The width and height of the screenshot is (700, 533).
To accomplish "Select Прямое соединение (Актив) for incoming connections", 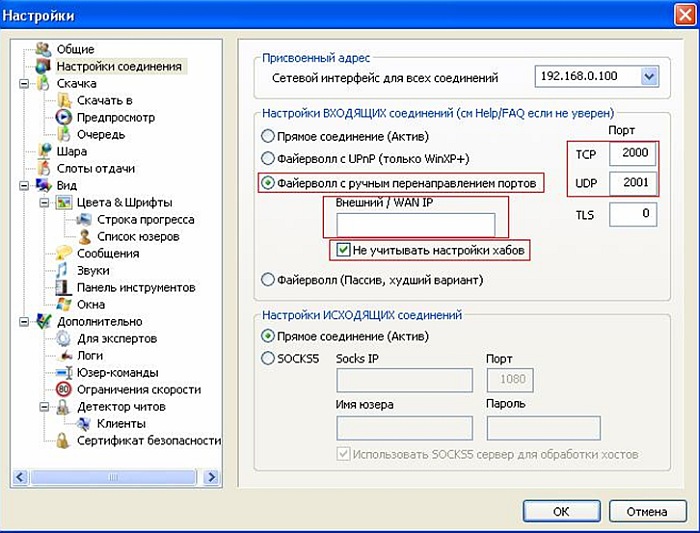I will (x=267, y=135).
